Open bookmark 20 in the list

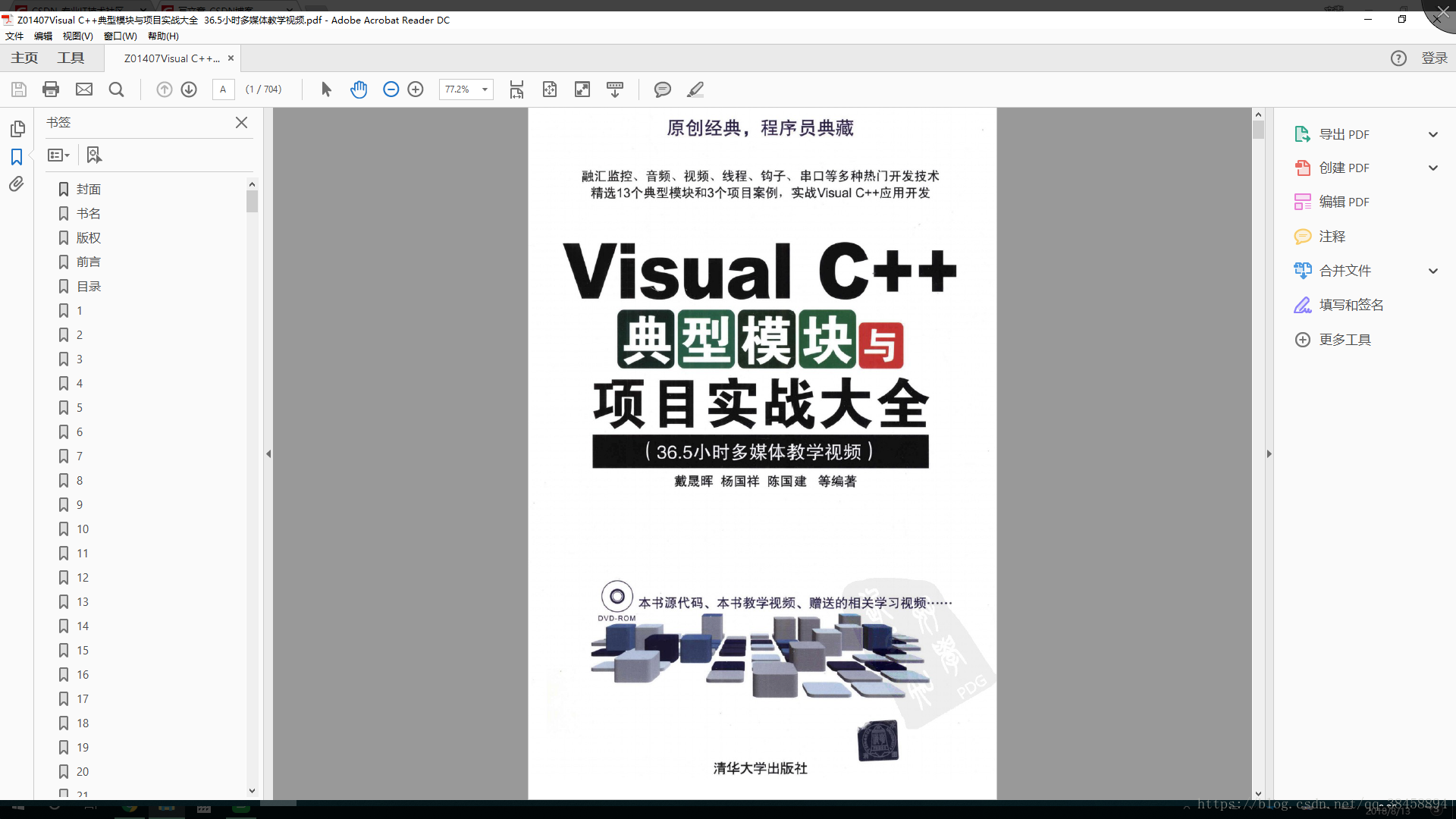point(82,772)
